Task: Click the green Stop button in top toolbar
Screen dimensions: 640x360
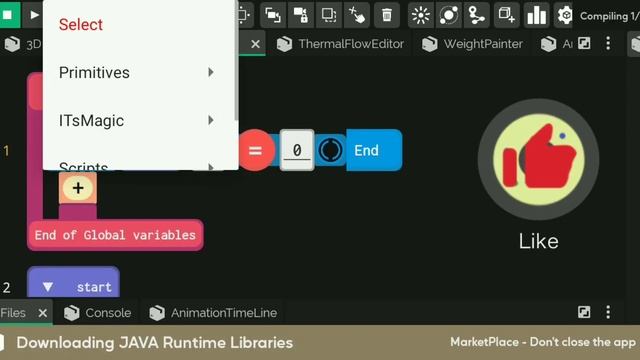Action: [8, 15]
